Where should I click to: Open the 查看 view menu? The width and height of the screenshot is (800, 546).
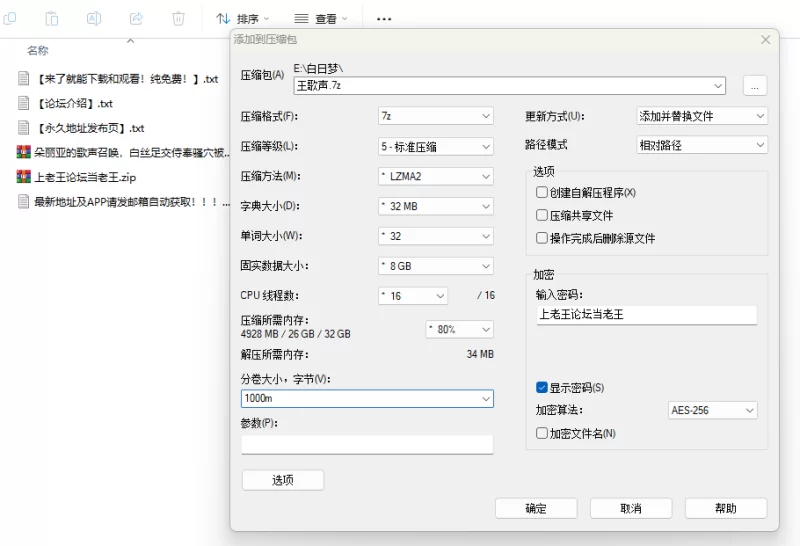pos(321,18)
